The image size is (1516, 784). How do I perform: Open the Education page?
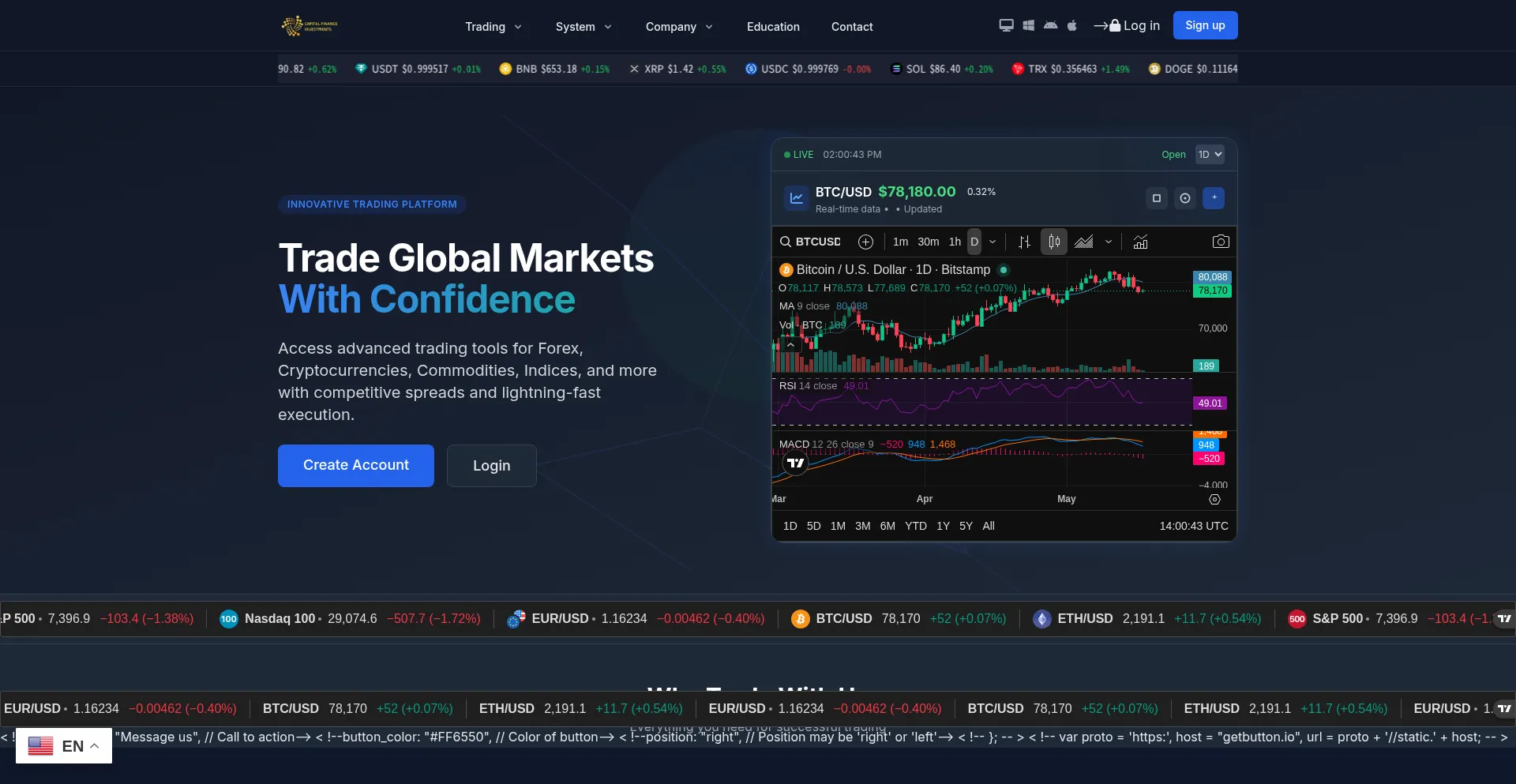(x=773, y=27)
